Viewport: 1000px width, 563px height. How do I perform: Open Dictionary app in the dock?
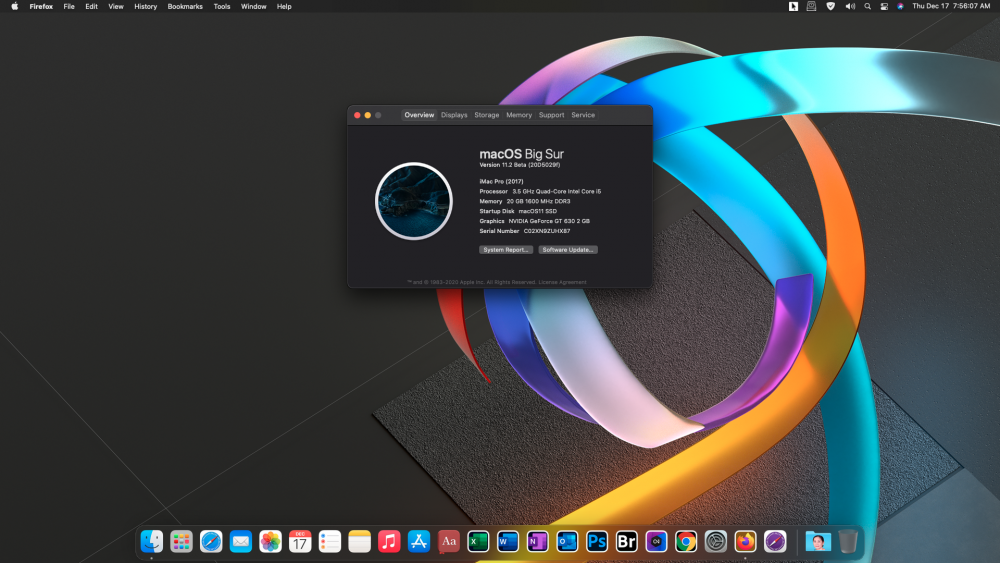click(x=448, y=541)
